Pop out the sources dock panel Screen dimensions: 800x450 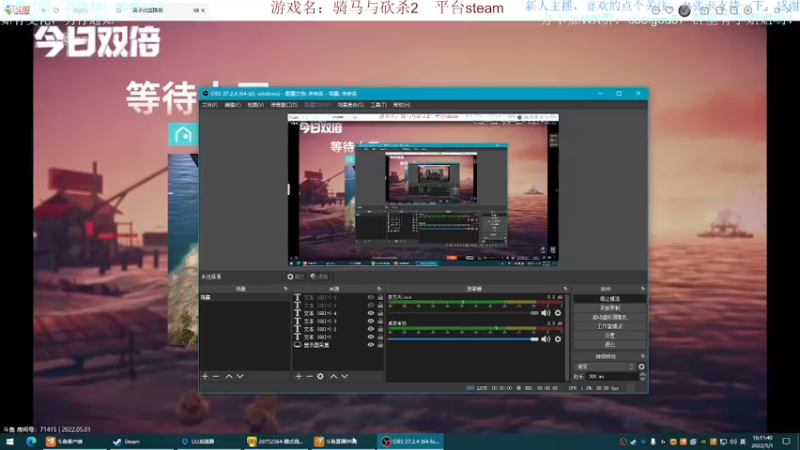(x=379, y=289)
